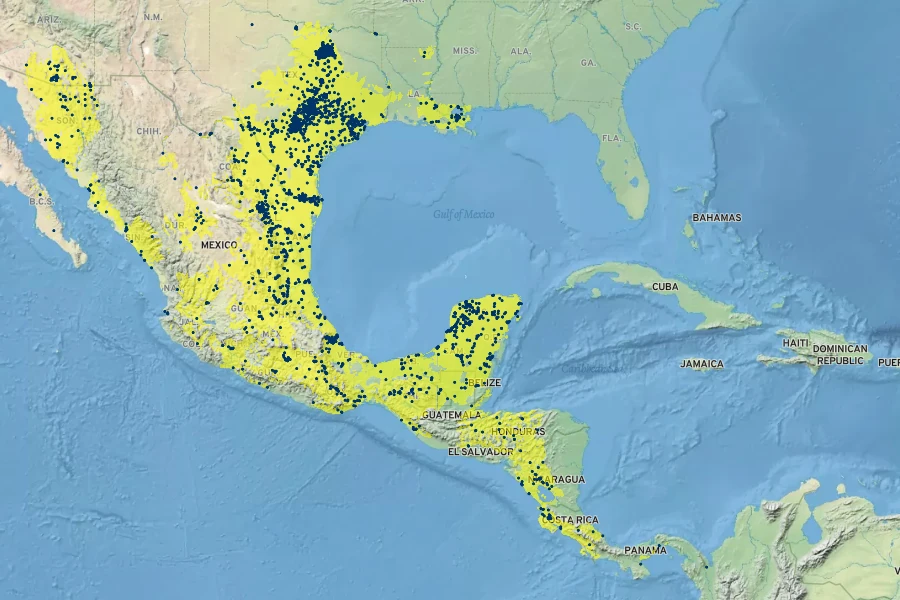This screenshot has height=600, width=900.
Task: Click the Gulf of Mexico text
Action: [x=464, y=214]
